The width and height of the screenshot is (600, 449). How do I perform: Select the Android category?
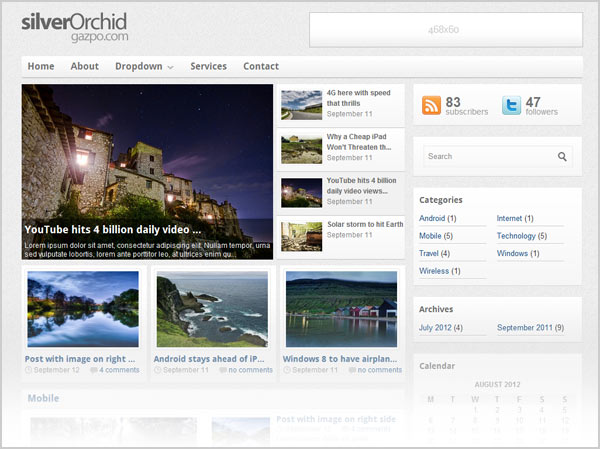tap(432, 218)
